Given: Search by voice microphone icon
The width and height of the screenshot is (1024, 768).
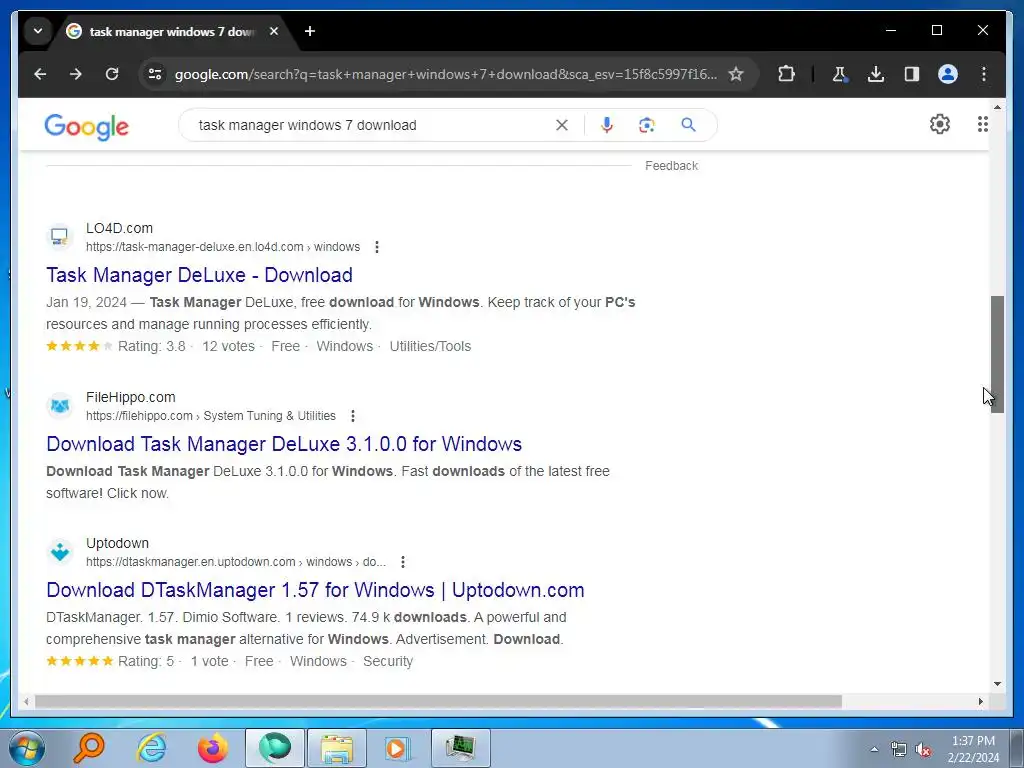Looking at the screenshot, I should coord(607,125).
